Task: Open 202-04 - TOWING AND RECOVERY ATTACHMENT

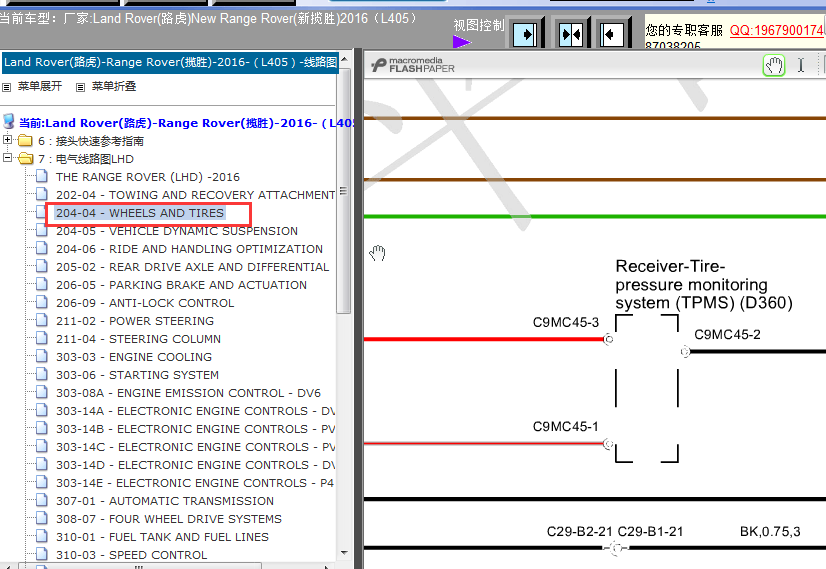Action: [x=195, y=195]
